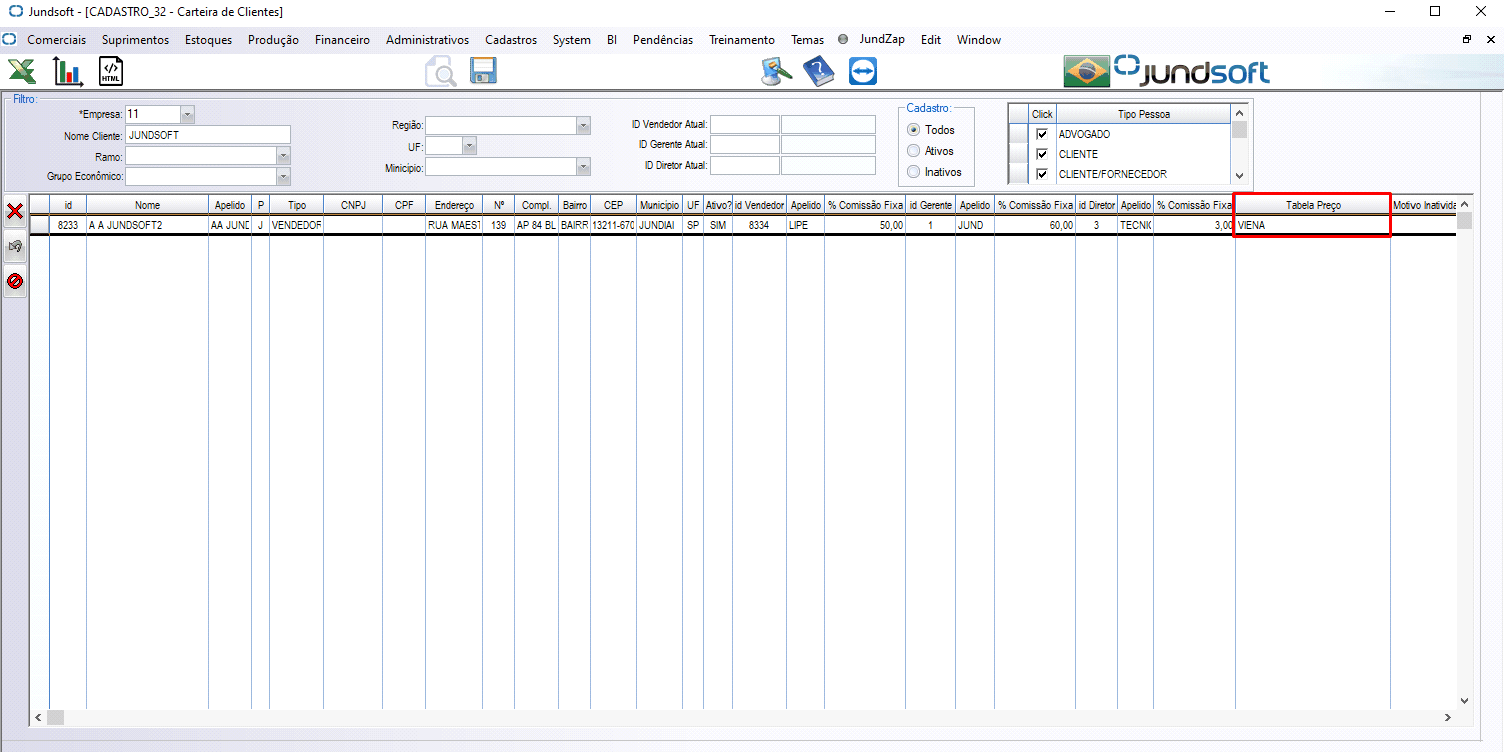Open the Pendências menu

[x=663, y=40]
